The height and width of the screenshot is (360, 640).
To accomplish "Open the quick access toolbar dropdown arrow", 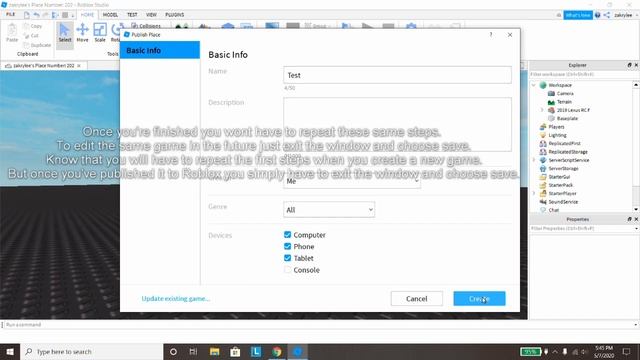I will tap(73, 16).
